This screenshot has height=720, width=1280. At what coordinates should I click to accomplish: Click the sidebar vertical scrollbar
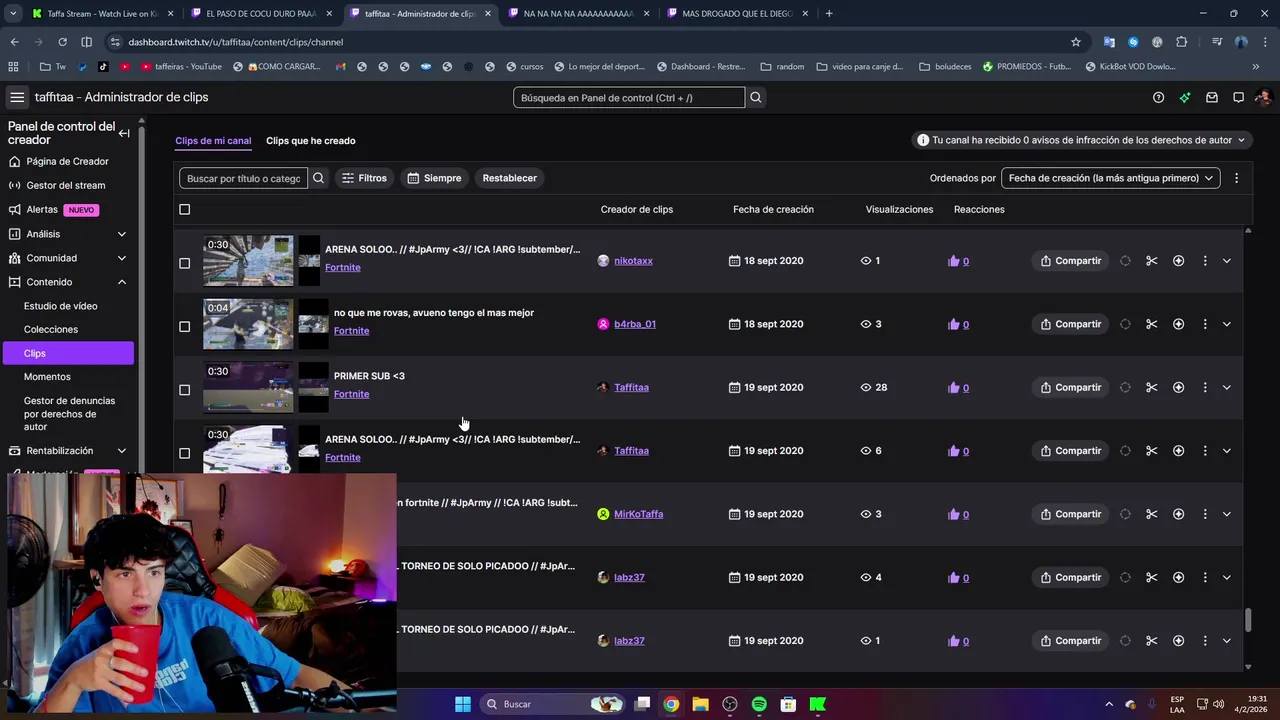[141, 300]
